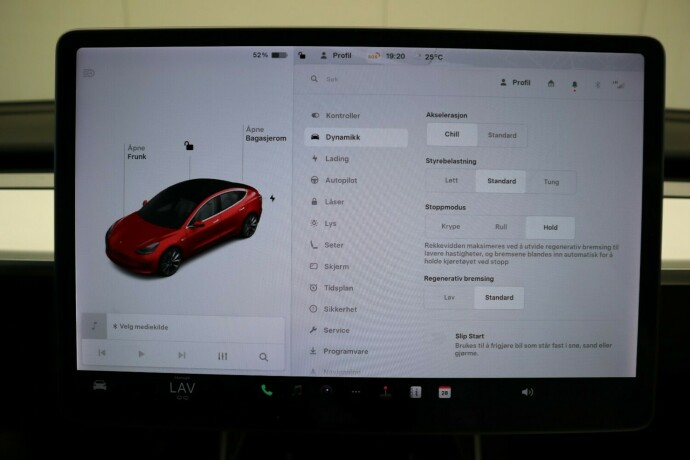Select the Dynamikk menu item
This screenshot has width=690, height=460.
click(x=356, y=137)
